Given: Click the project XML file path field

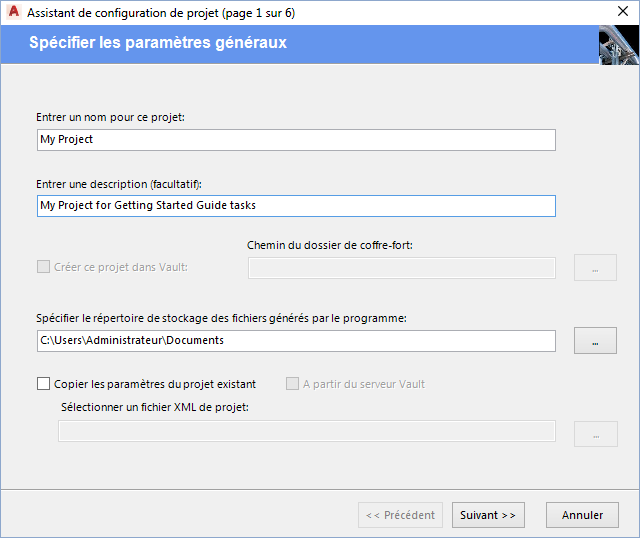Looking at the screenshot, I should [x=306, y=431].
